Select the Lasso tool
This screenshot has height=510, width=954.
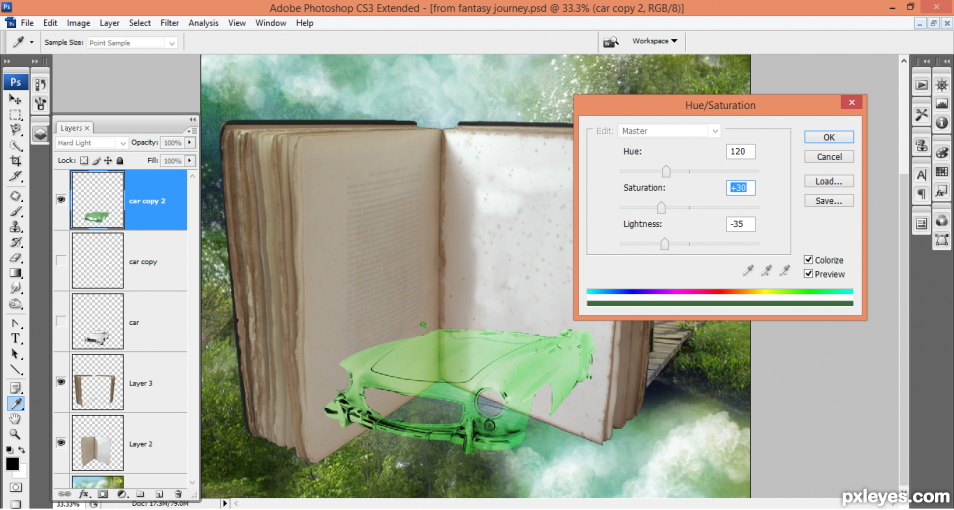15,130
